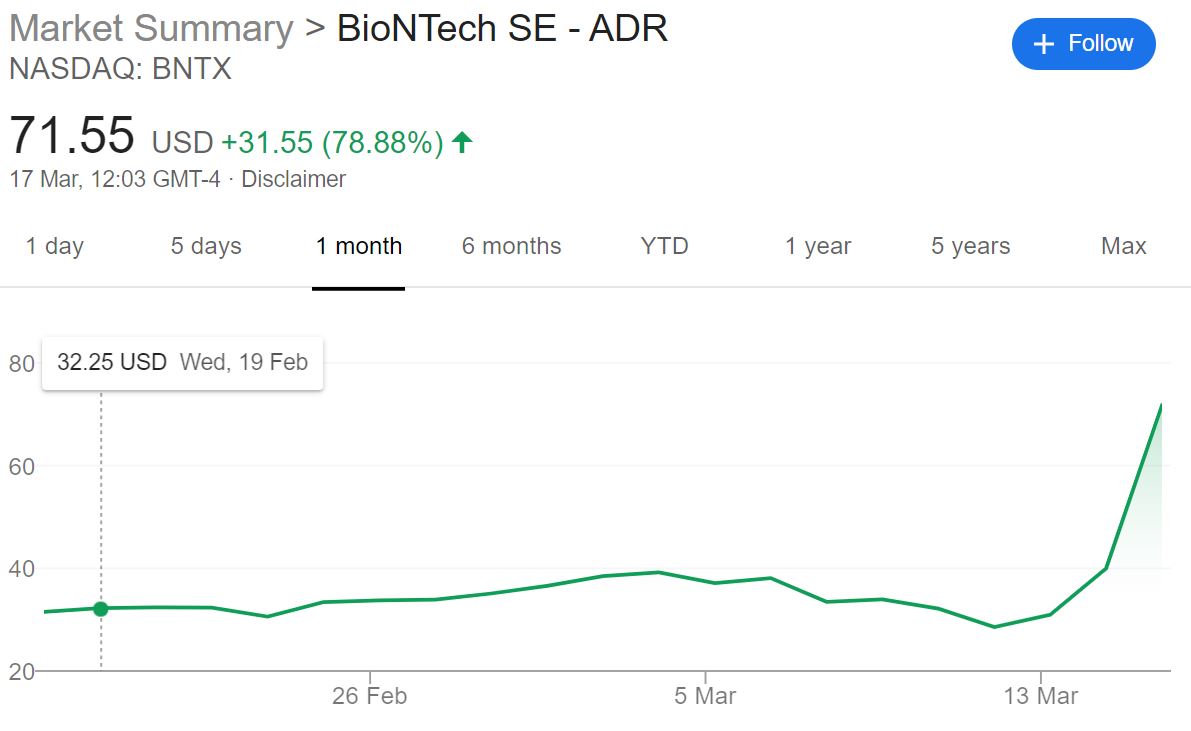Click the 5 Mar date label
Image resolution: width=1191 pixels, height=731 pixels.
tap(705, 696)
